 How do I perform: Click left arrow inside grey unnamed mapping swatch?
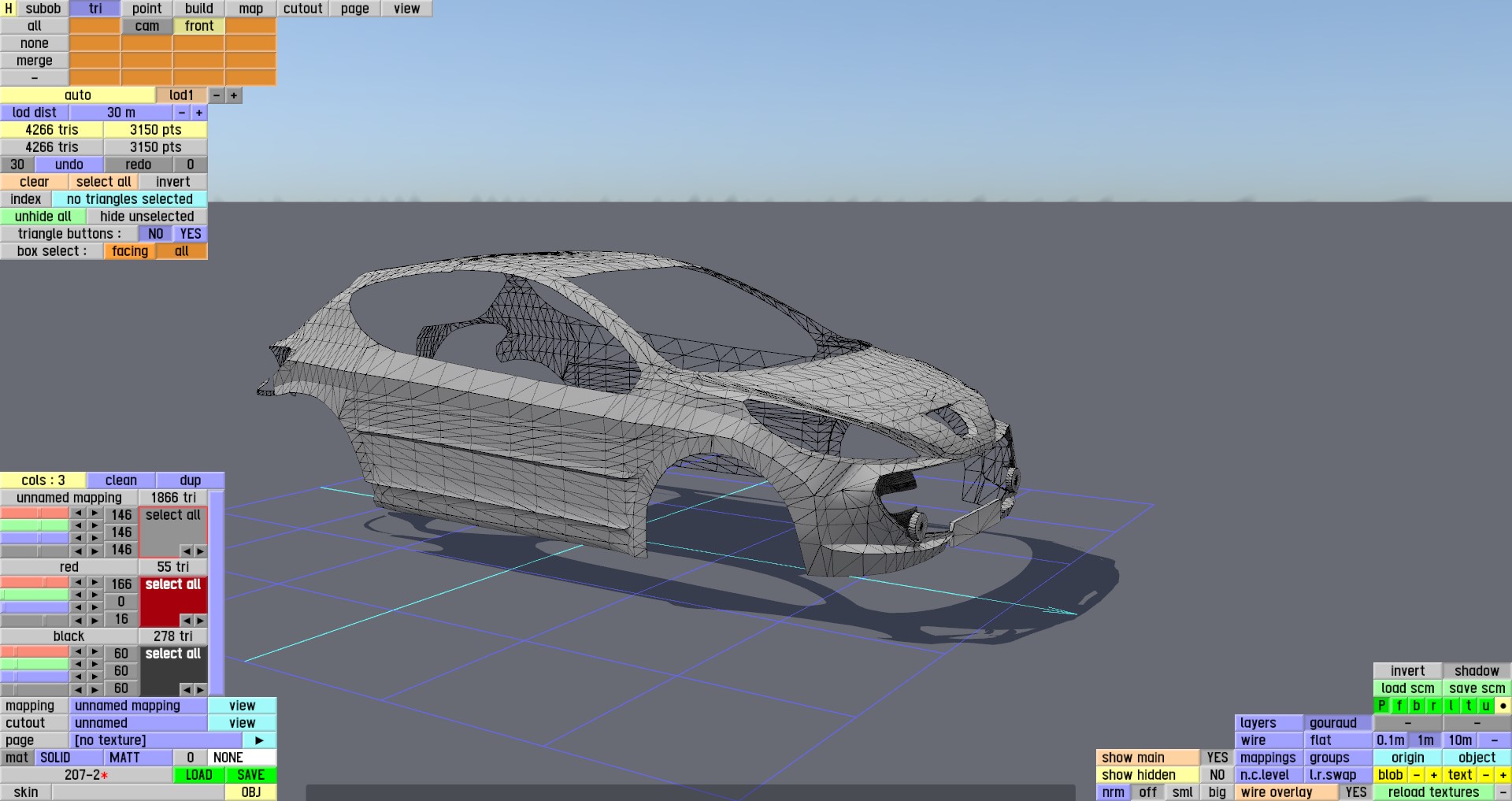click(x=186, y=551)
